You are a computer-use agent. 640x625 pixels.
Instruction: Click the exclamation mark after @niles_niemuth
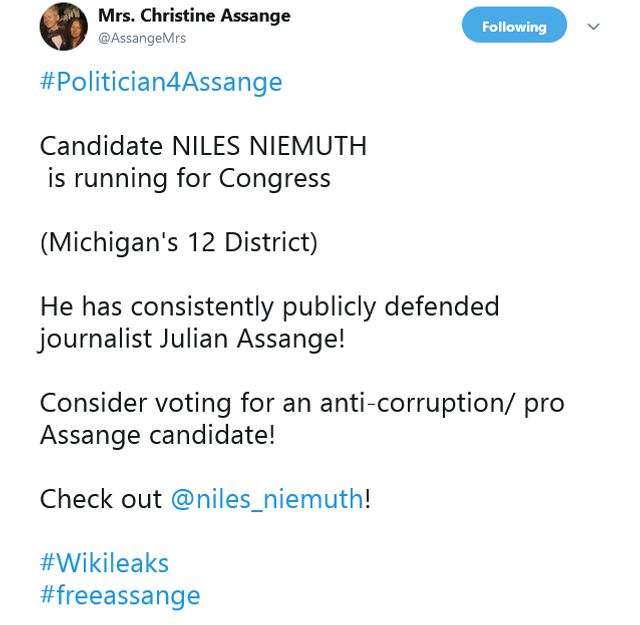tap(368, 498)
